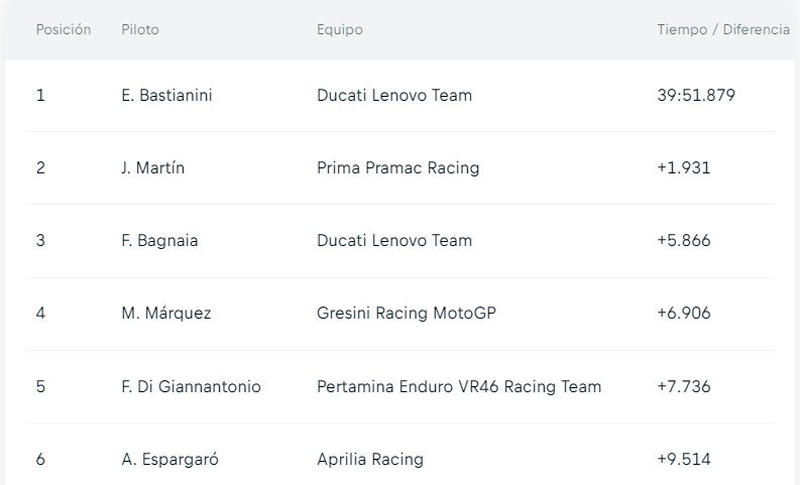Click Pertamina Enduro VR46 Racing Team
Viewport: 800px width, 485px height.
459,386
